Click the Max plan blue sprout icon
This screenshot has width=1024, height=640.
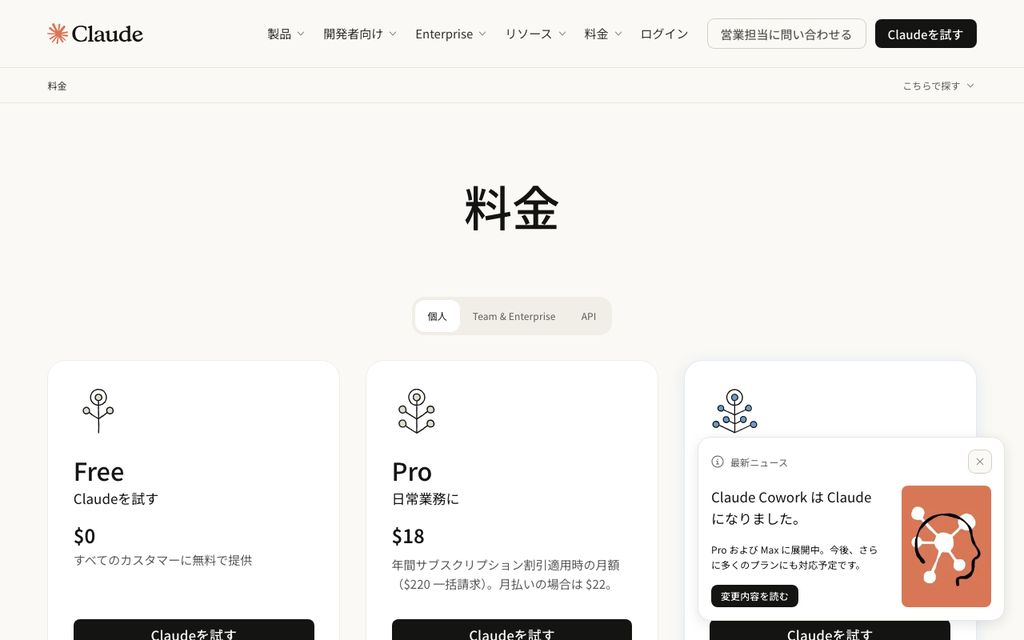pyautogui.click(x=735, y=411)
